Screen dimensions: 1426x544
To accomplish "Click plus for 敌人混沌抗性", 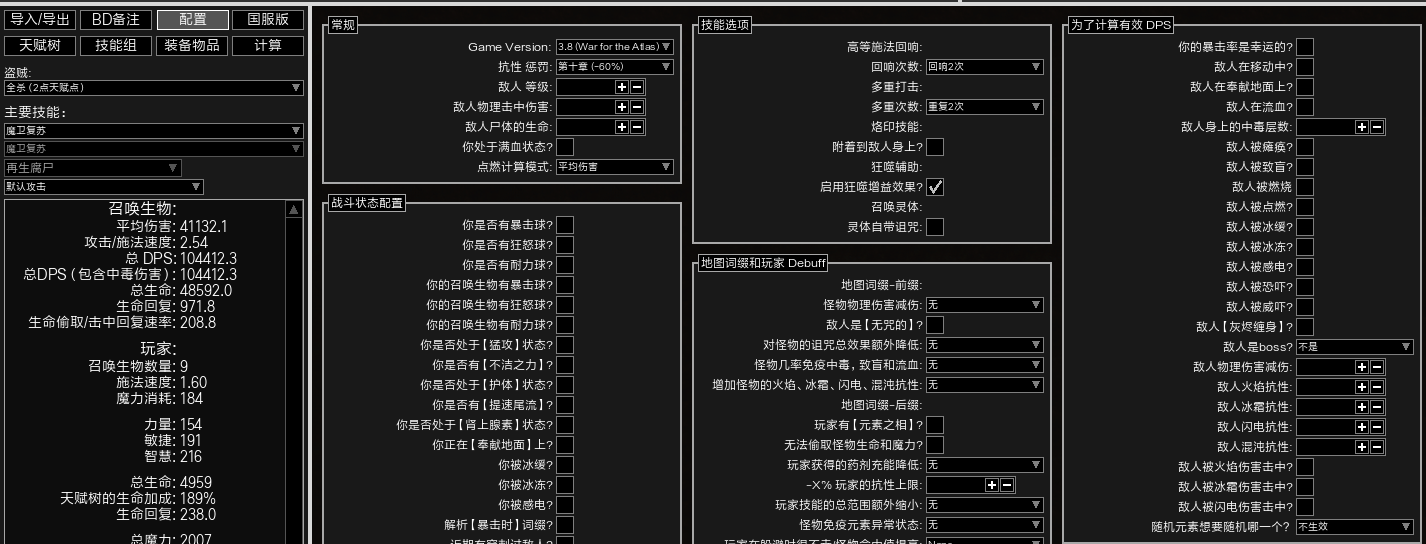I will (1362, 447).
